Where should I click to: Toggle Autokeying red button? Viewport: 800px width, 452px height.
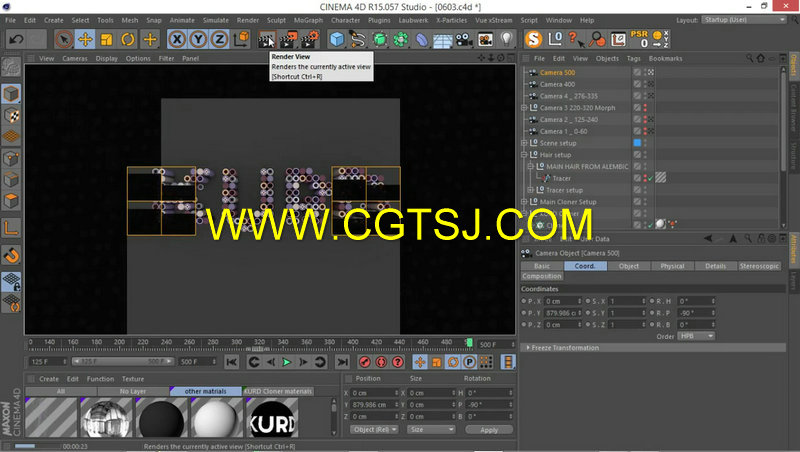(381, 362)
